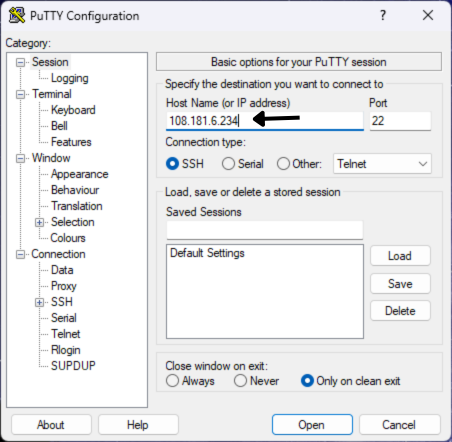The height and width of the screenshot is (442, 452).
Task: Click the Port input field
Action: pyautogui.click(x=400, y=121)
